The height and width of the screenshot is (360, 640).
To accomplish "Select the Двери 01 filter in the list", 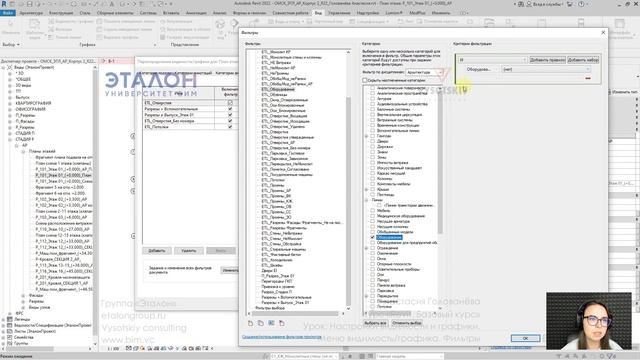I will pos(269,270).
